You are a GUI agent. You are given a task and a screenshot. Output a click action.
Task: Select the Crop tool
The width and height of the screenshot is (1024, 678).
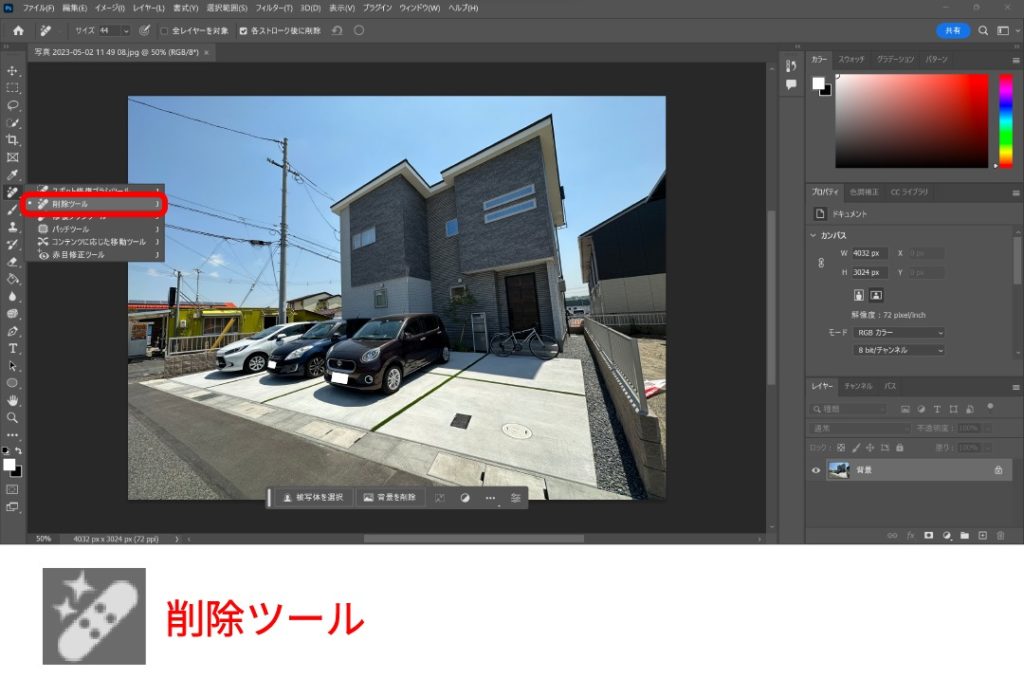(13, 140)
